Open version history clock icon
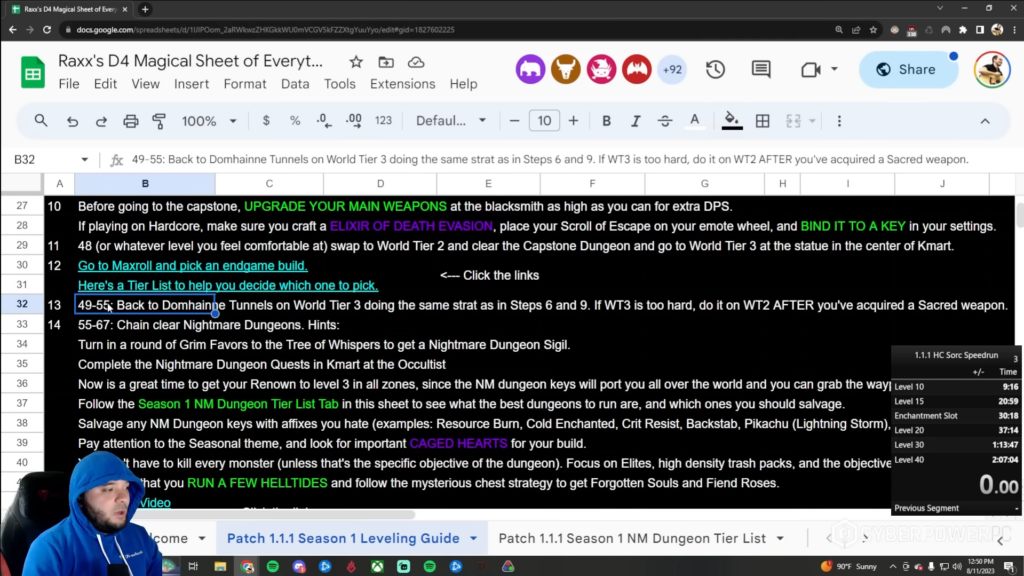Screen dimensions: 1024x576 (x=715, y=69)
